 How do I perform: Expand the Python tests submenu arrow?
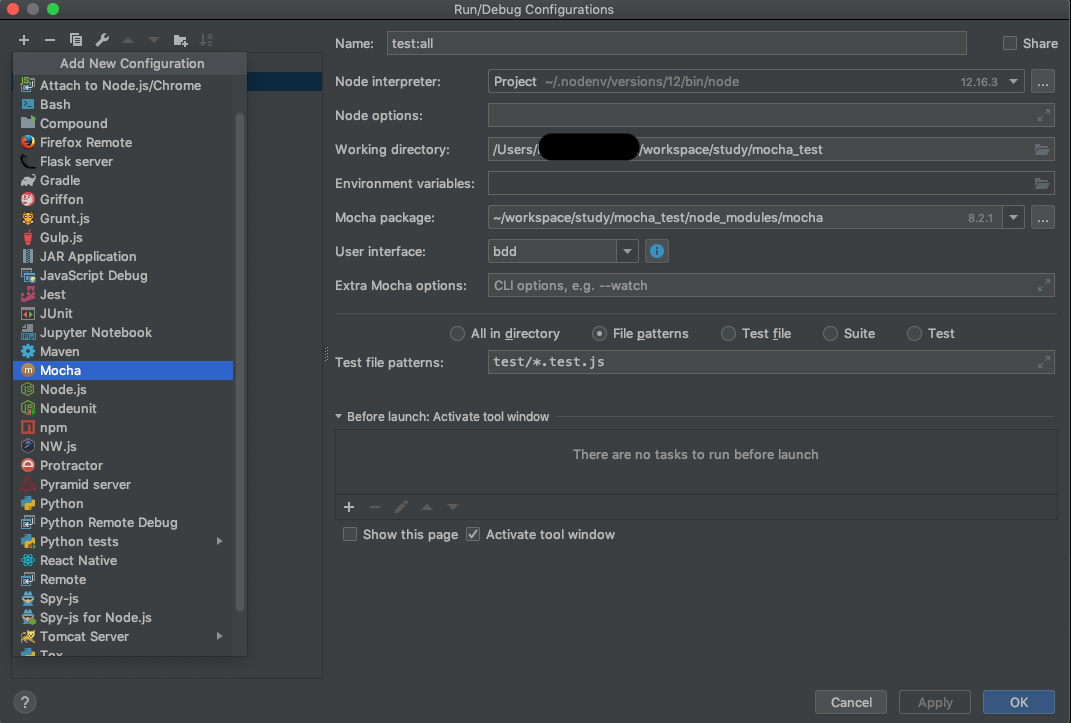(220, 541)
